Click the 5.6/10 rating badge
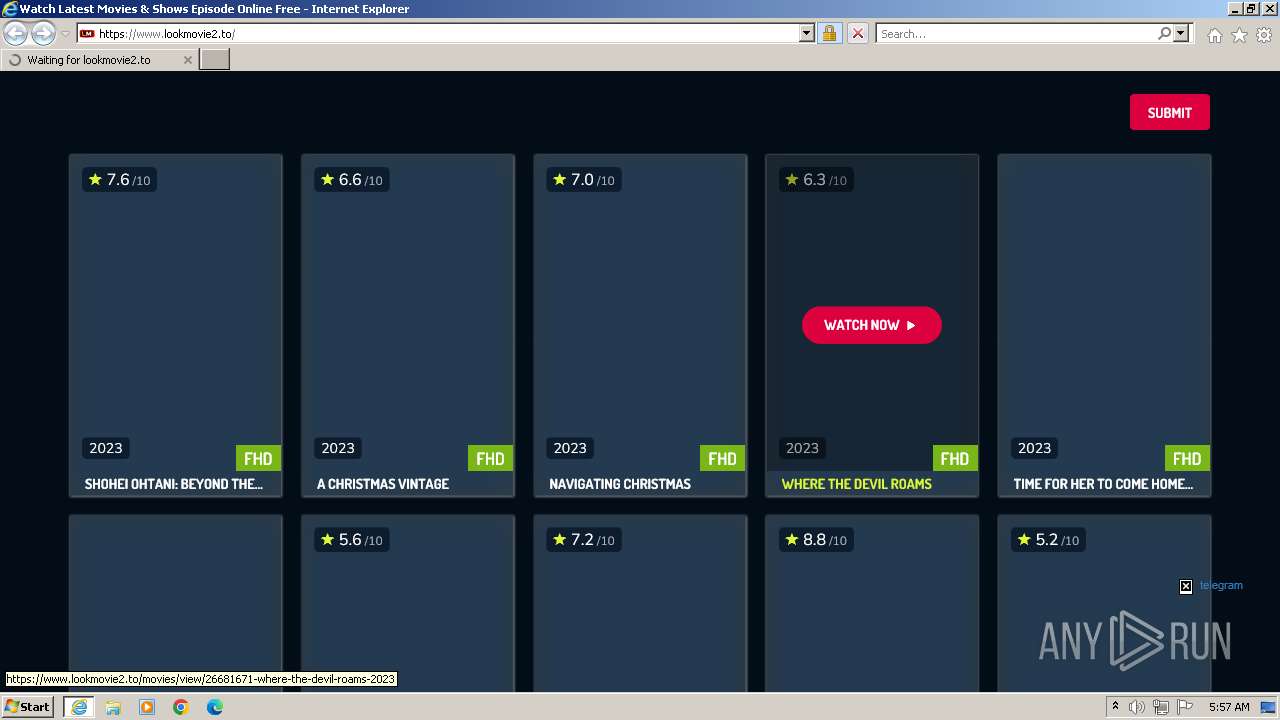This screenshot has width=1280, height=720. point(351,540)
